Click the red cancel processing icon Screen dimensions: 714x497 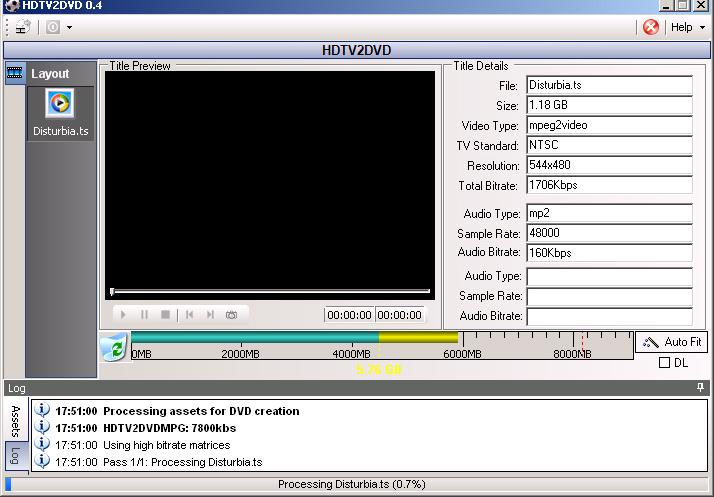coord(651,27)
